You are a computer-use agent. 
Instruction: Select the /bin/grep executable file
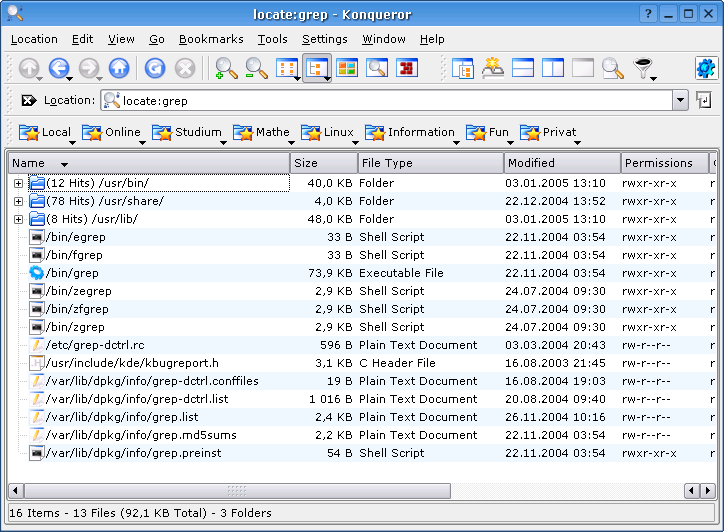72,273
